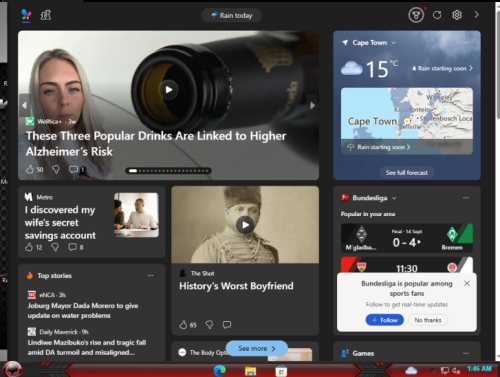Expand the Bundesliga league dropdown

point(394,198)
